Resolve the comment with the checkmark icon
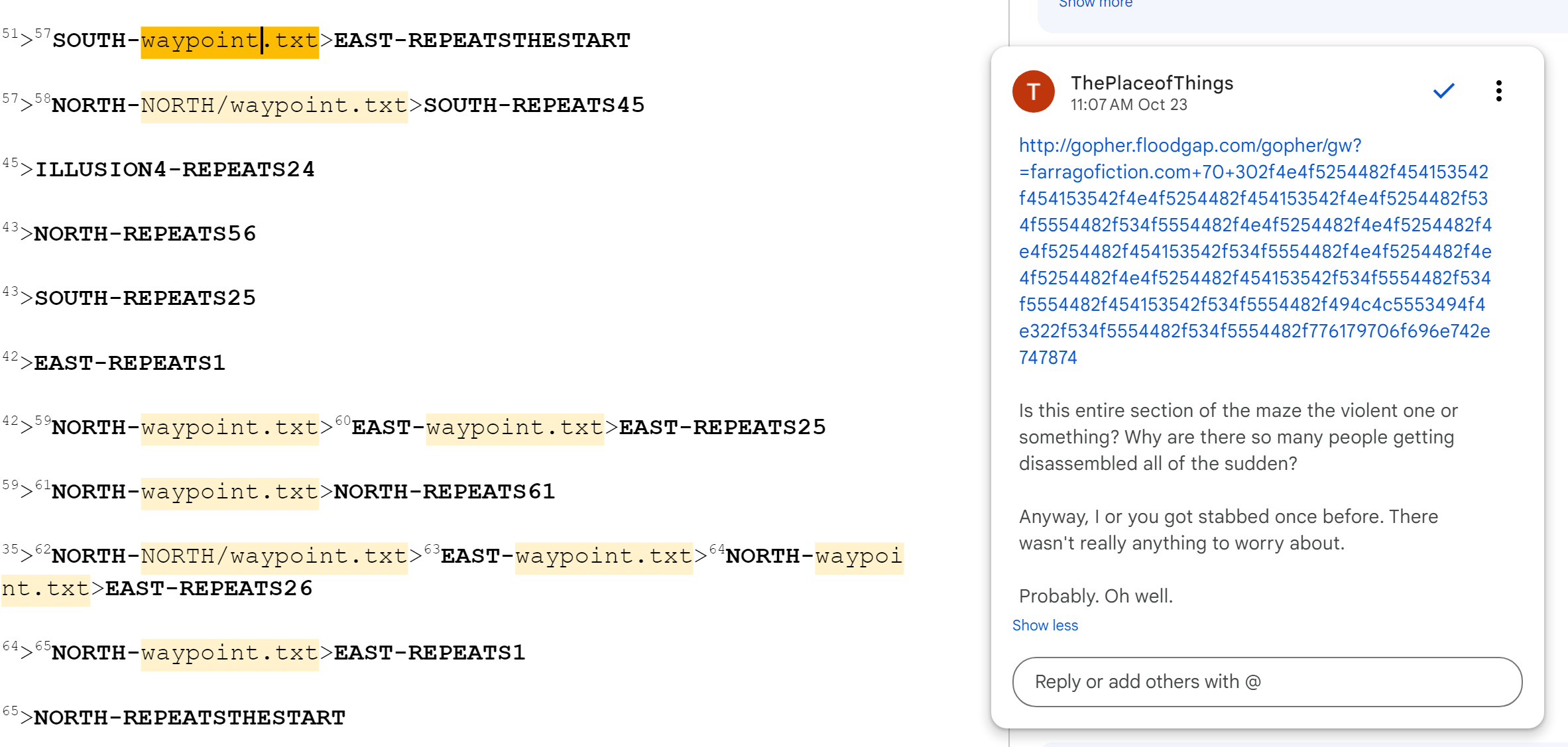The height and width of the screenshot is (747, 1568). [x=1443, y=91]
